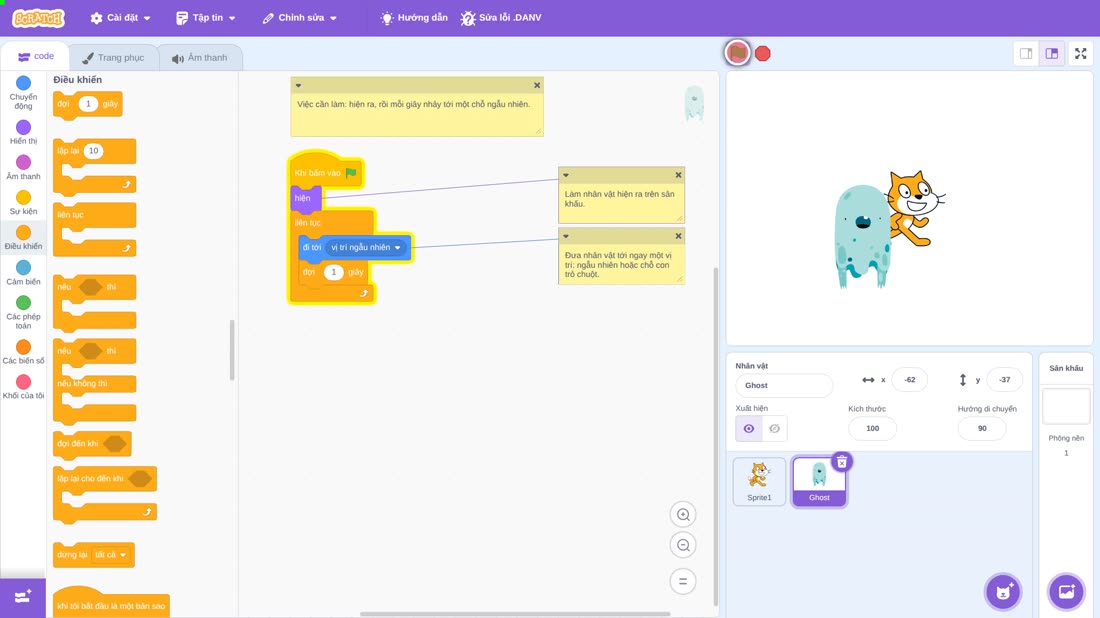Open the Cài đặt menu
Screen dimensions: 1100x618
(121, 18)
